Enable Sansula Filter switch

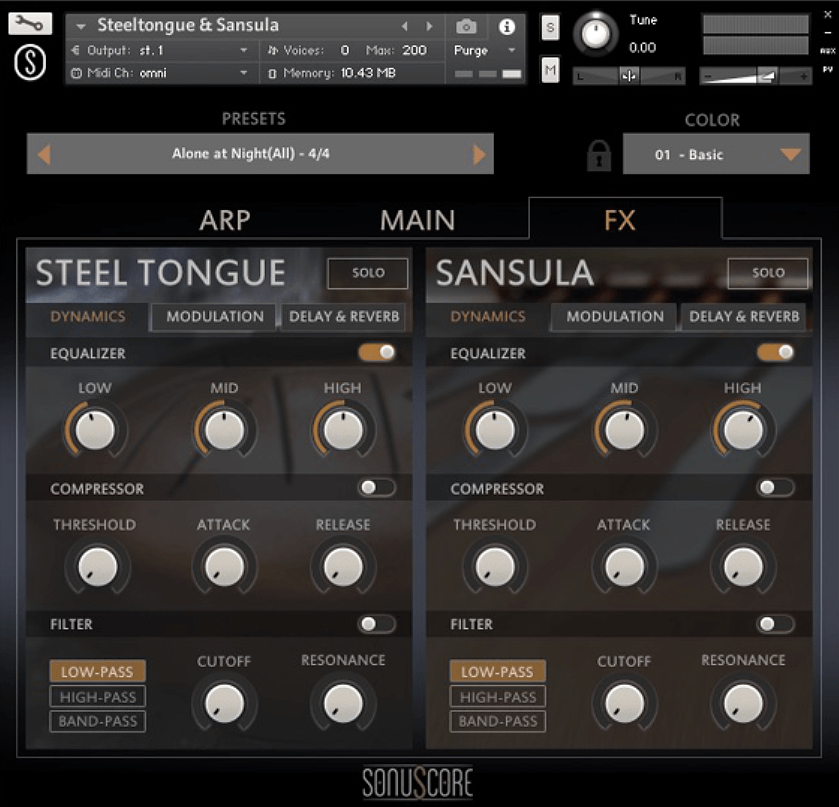click(x=776, y=624)
